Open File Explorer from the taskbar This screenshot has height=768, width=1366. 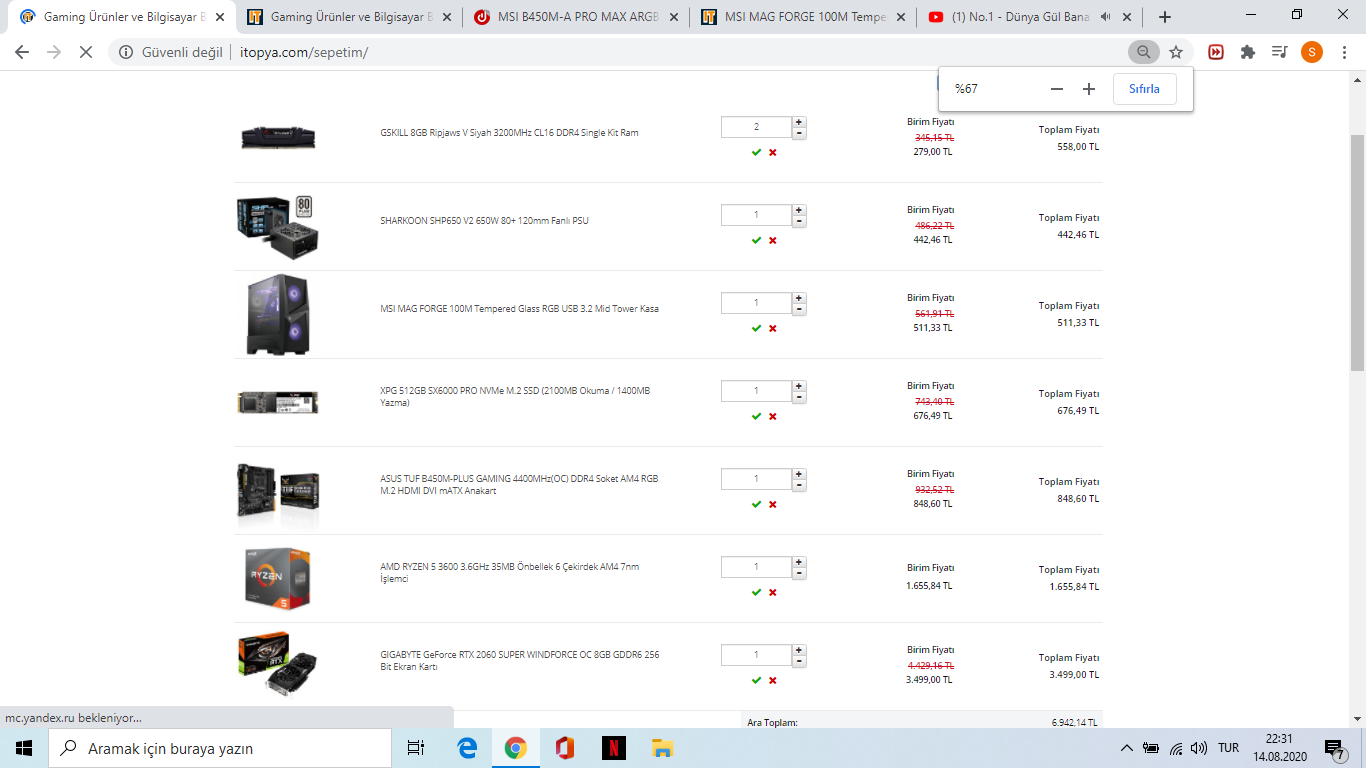click(x=662, y=748)
